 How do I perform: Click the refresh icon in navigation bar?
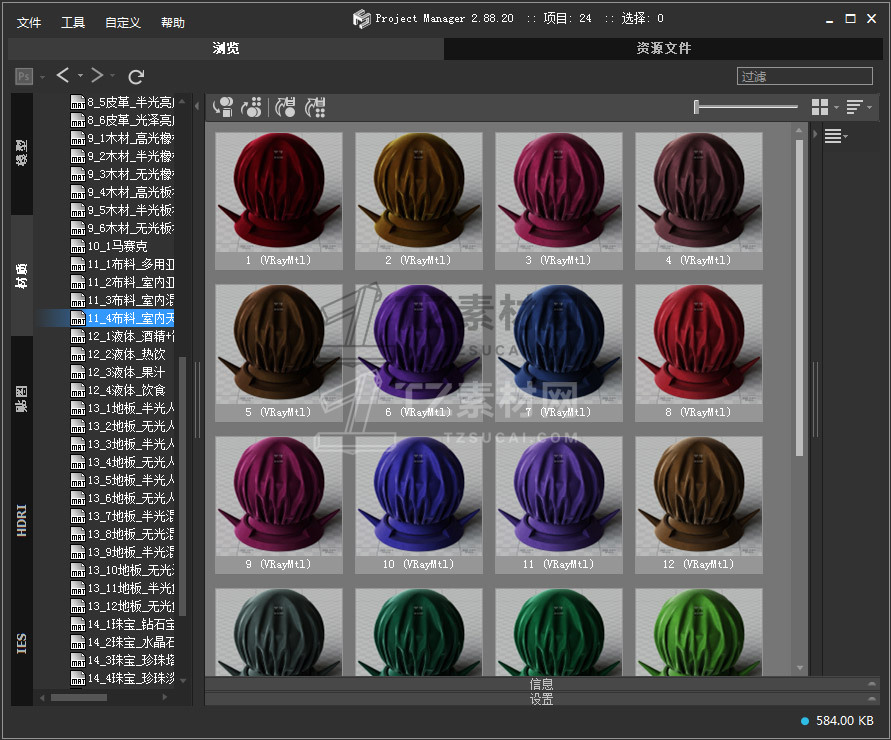click(x=137, y=76)
